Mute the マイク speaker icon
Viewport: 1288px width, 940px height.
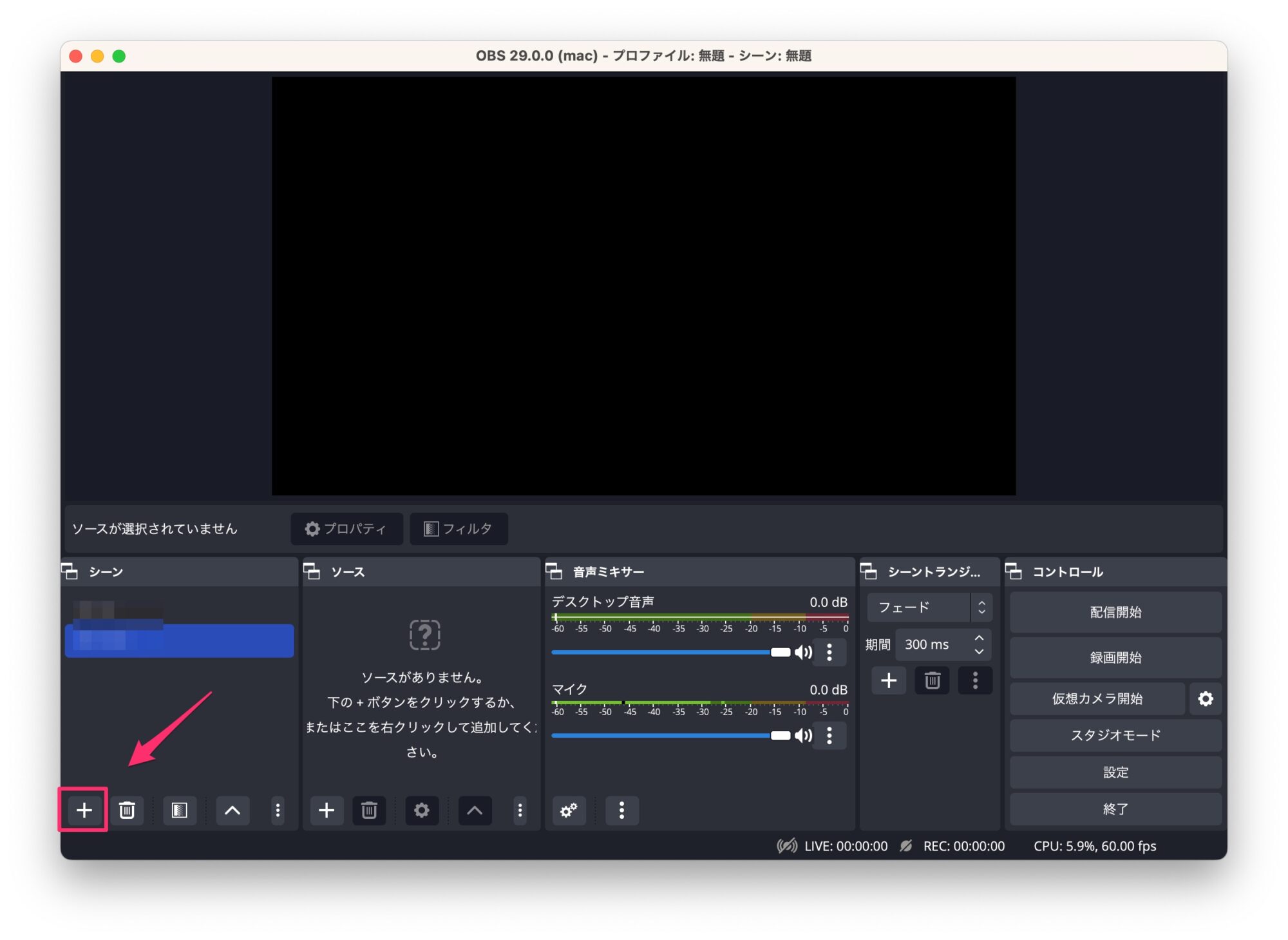(803, 735)
